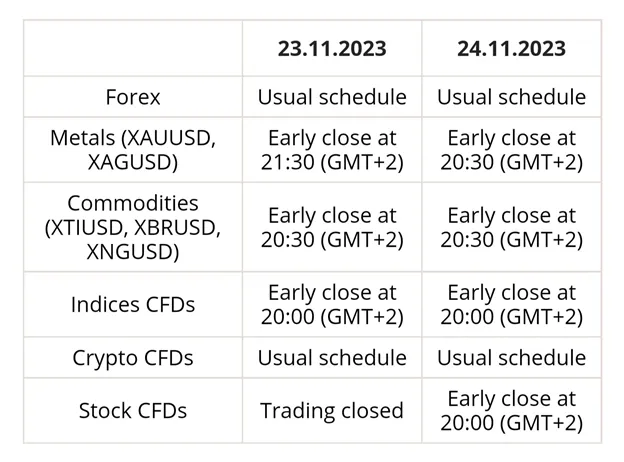Select the Crypto CFDs row label
624x462 pixels.
[x=133, y=358]
